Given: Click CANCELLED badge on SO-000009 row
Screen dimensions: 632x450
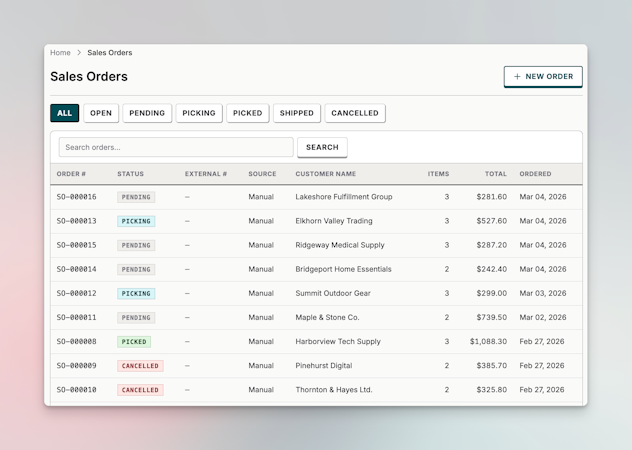Looking at the screenshot, I should (140, 366).
